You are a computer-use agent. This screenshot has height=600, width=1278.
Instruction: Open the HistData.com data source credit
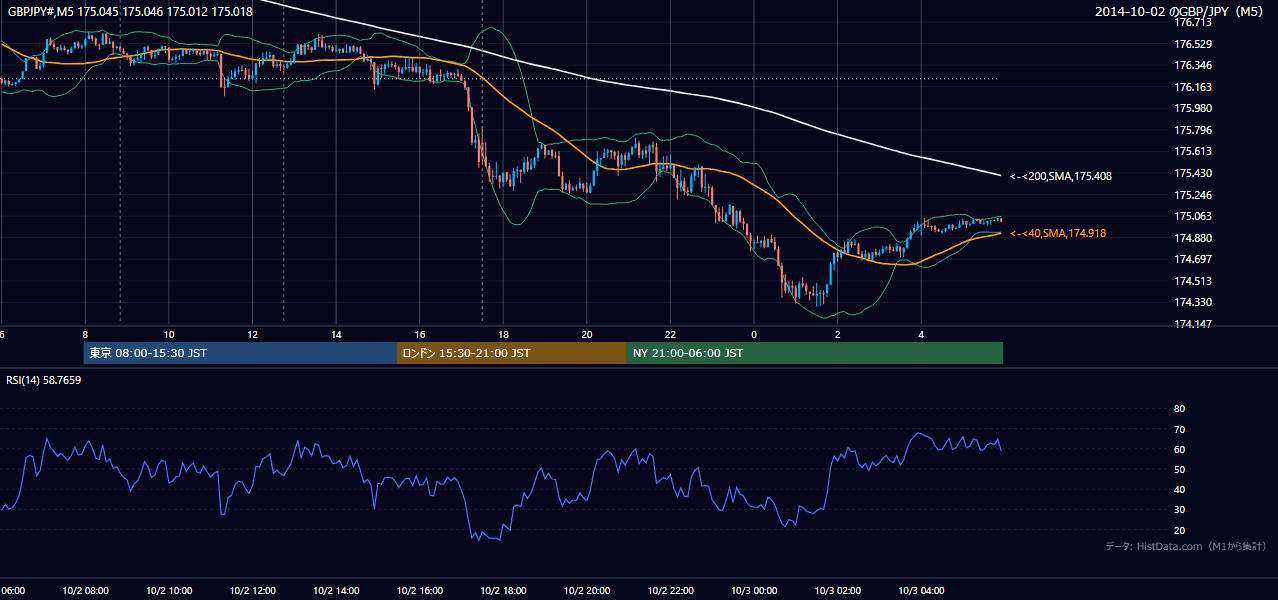[1185, 546]
